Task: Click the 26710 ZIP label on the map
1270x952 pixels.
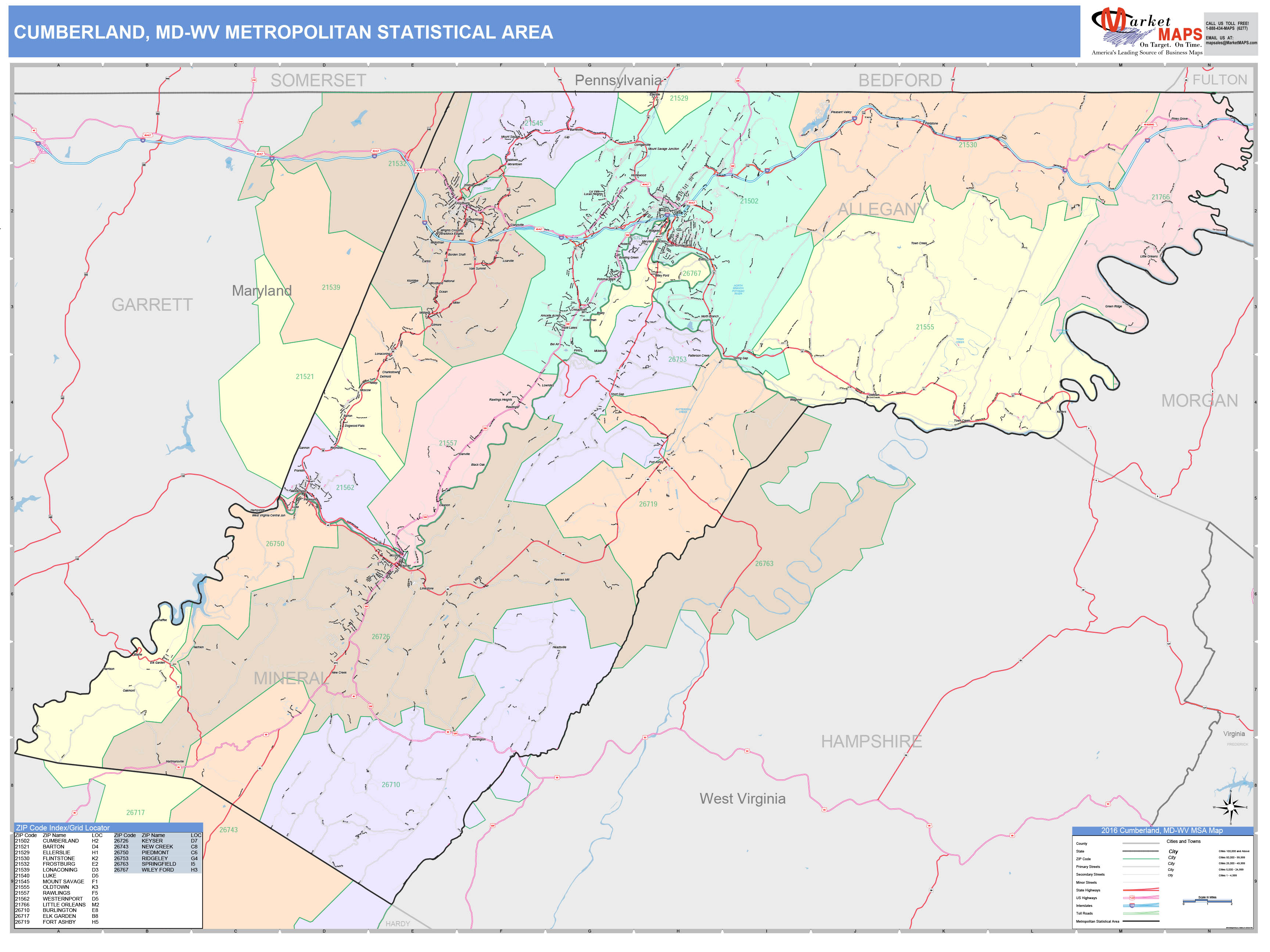Action: tap(391, 785)
